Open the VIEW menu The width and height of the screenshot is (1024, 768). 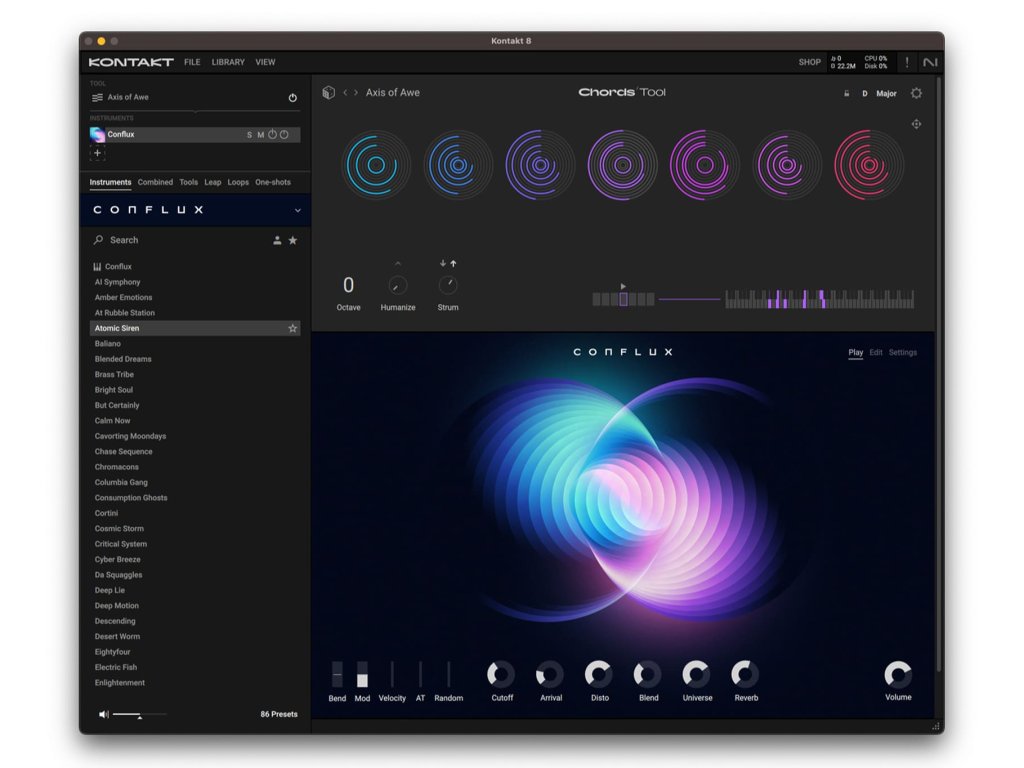tap(265, 62)
